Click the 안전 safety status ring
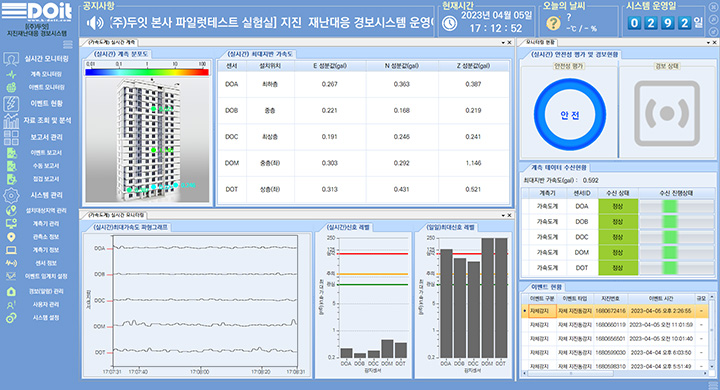Screen dimensions: 720x390 point(569,115)
